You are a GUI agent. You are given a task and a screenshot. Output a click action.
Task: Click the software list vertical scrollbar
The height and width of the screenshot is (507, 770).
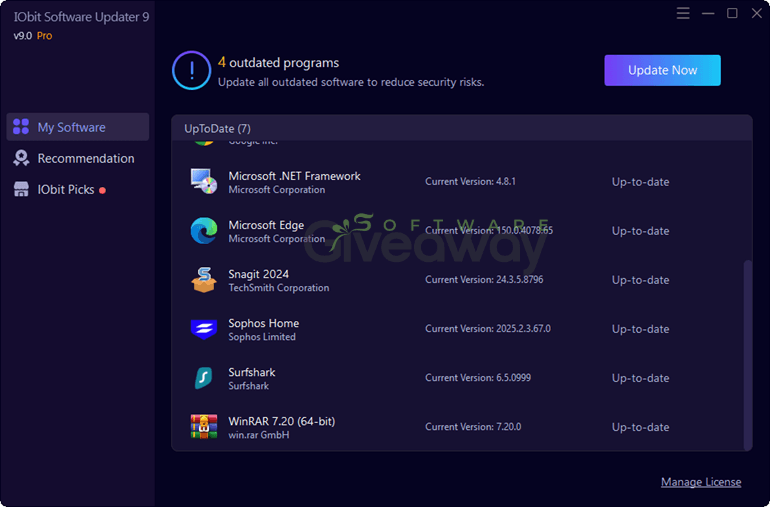[747, 355]
